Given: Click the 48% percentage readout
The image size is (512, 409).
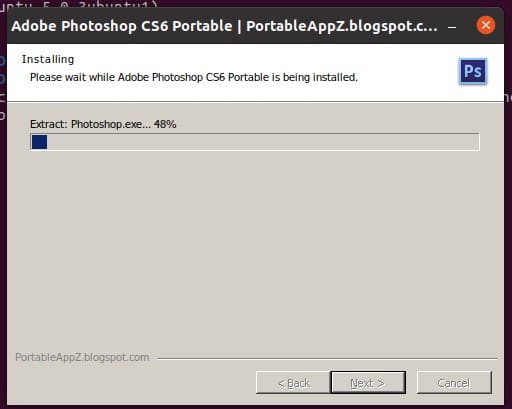Looking at the screenshot, I should pyautogui.click(x=165, y=124).
